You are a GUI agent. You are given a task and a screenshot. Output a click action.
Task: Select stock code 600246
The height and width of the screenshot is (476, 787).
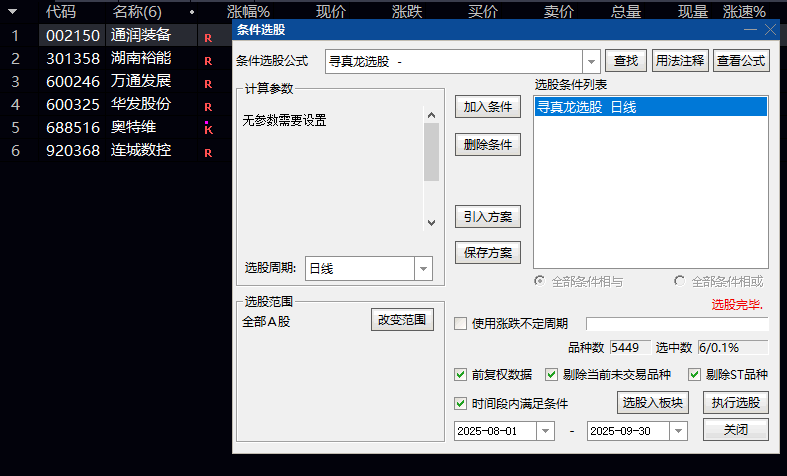click(x=73, y=81)
